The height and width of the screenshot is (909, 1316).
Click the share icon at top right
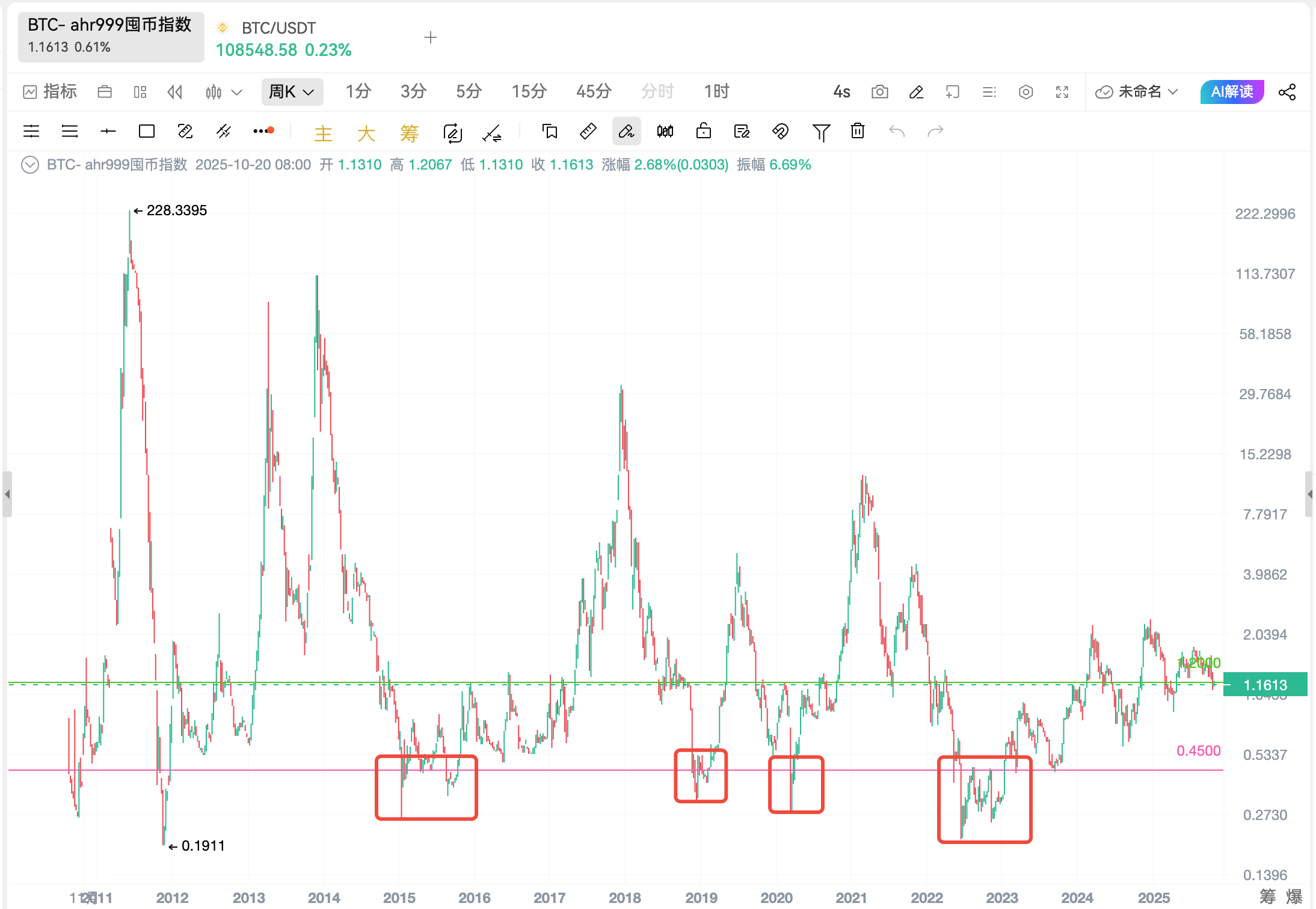pyautogui.click(x=1287, y=92)
